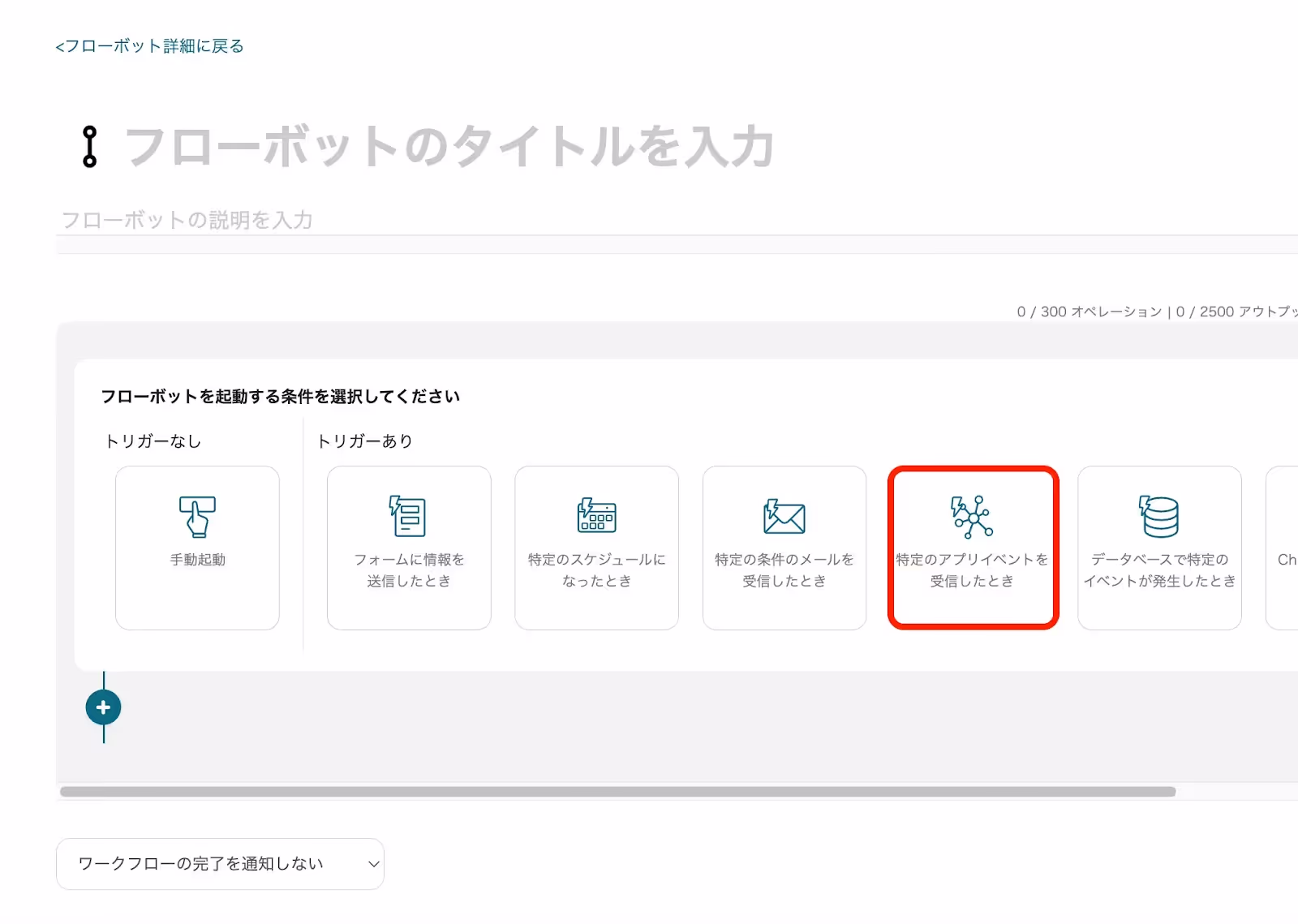Click the フローボットの説明を入力 description field
The image size is (1298, 924).
click(677, 220)
